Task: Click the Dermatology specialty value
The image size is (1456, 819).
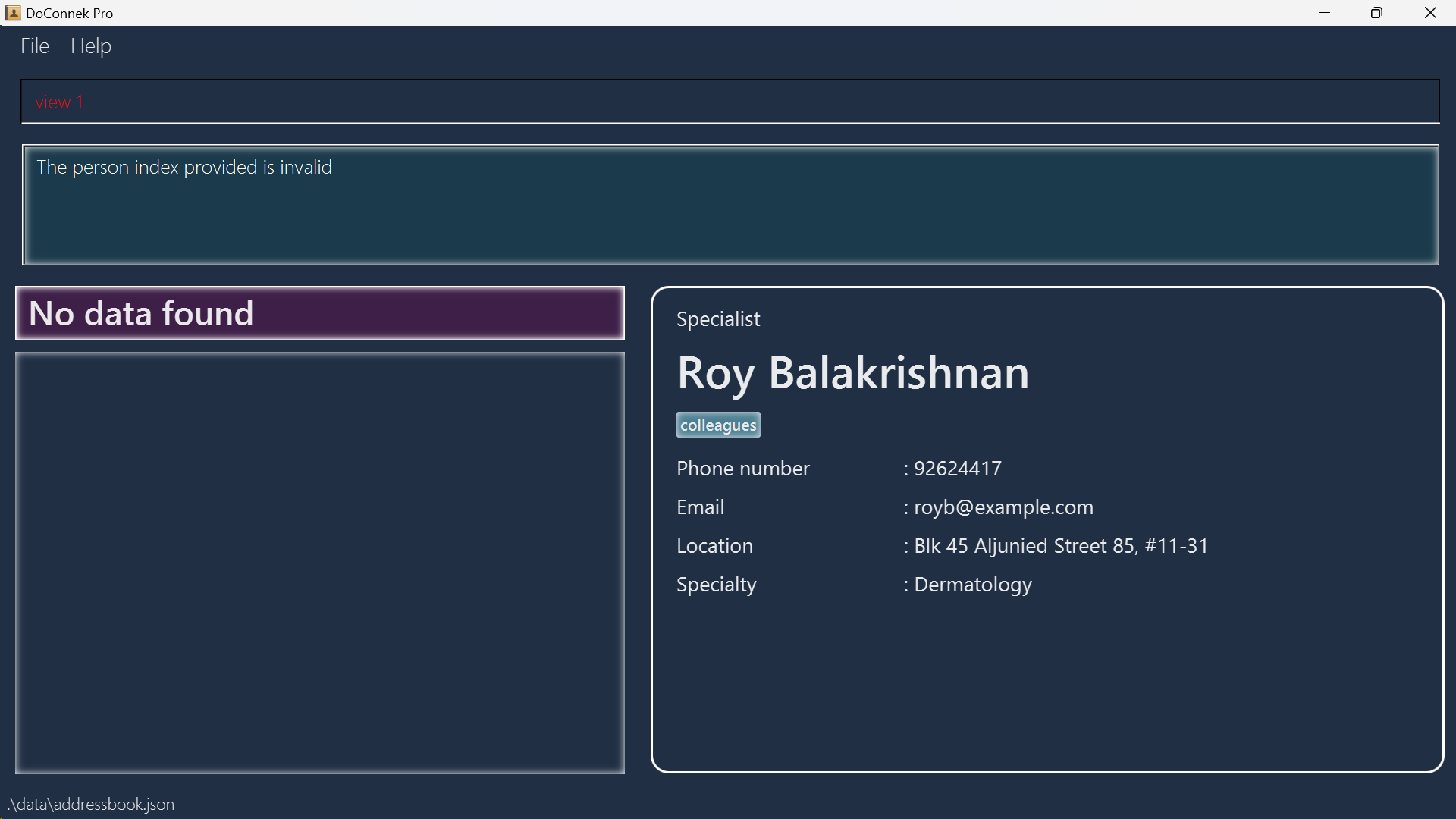Action: (x=973, y=585)
